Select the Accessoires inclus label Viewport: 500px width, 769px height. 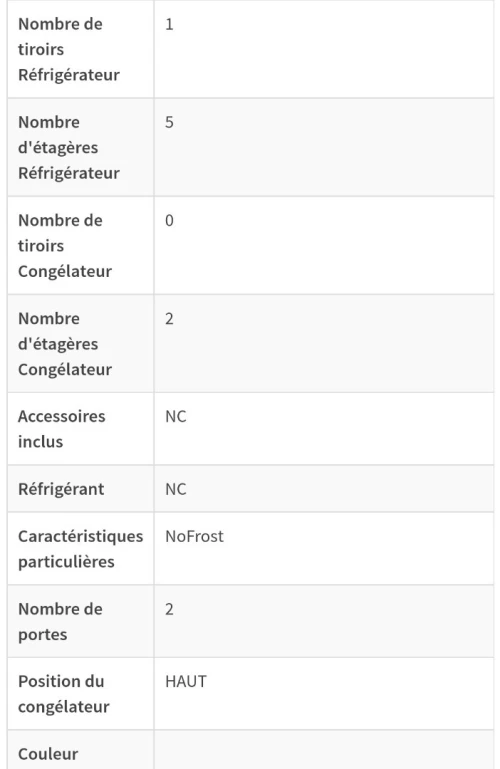(x=62, y=429)
